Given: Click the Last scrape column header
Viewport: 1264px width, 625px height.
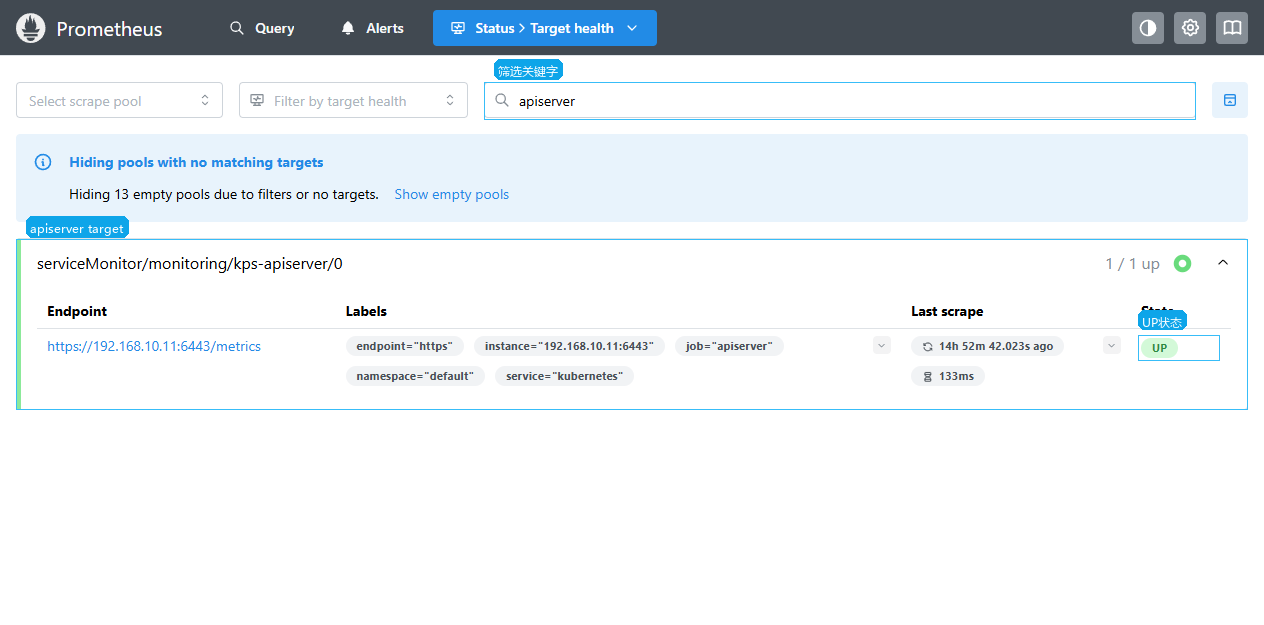Looking at the screenshot, I should pyautogui.click(x=947, y=311).
